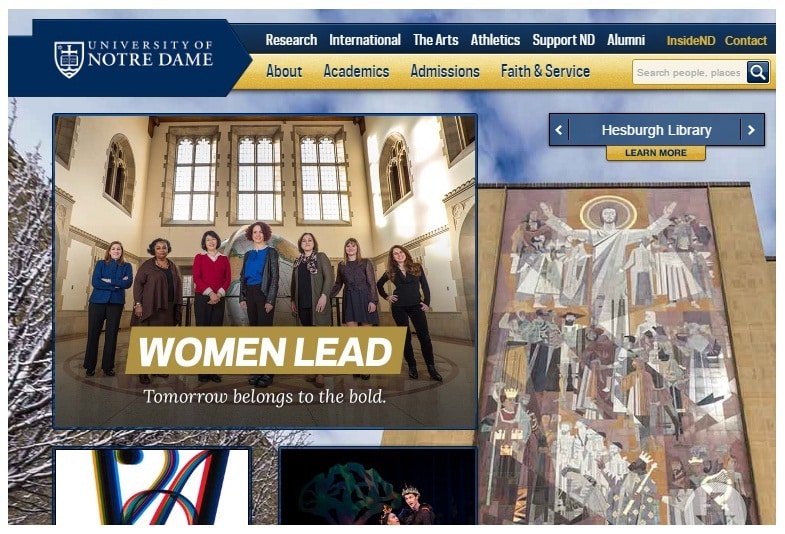Click the Notre Dame shield logo
Image resolution: width=785 pixels, height=534 pixels.
(69, 60)
